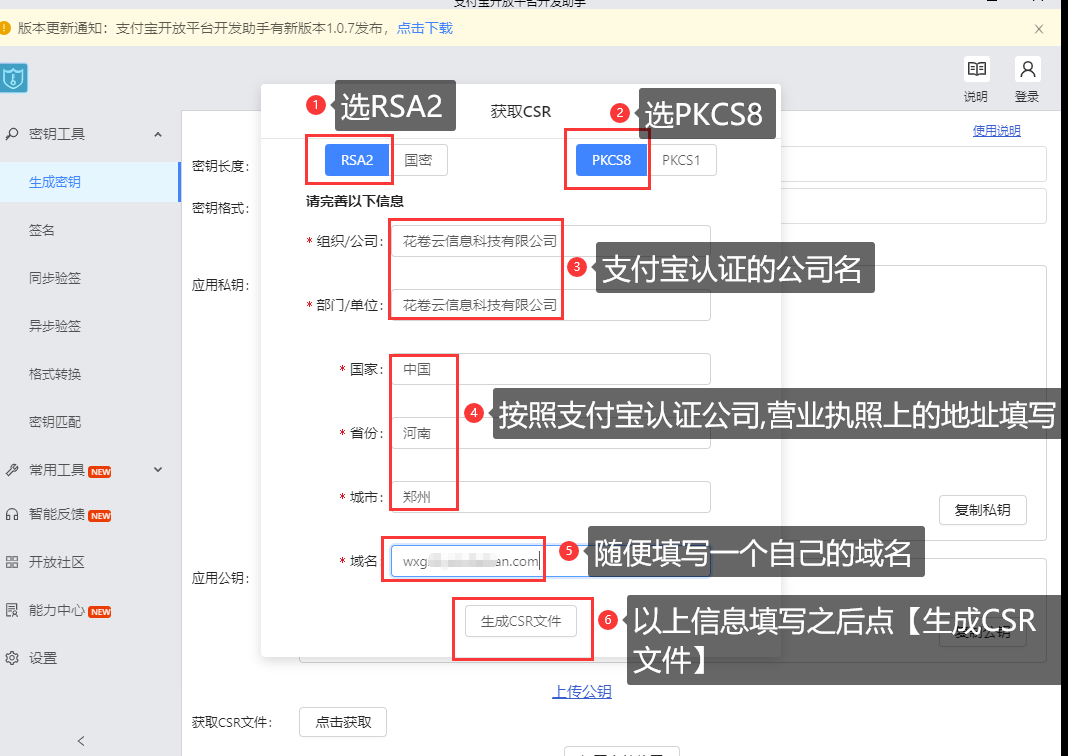This screenshot has height=756, width=1068.
Task: Collapse the sidebar with bottom arrow
Action: tap(81, 741)
